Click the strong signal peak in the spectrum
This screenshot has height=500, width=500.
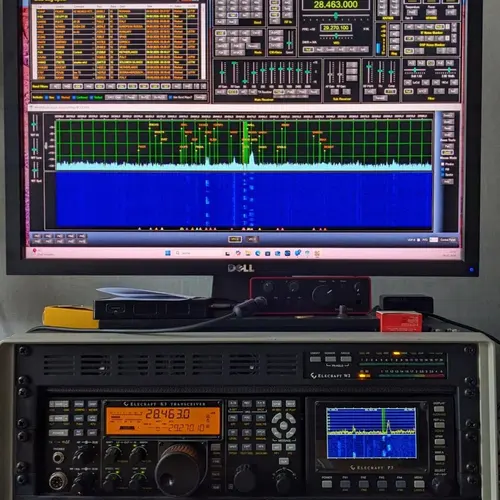coord(252,157)
